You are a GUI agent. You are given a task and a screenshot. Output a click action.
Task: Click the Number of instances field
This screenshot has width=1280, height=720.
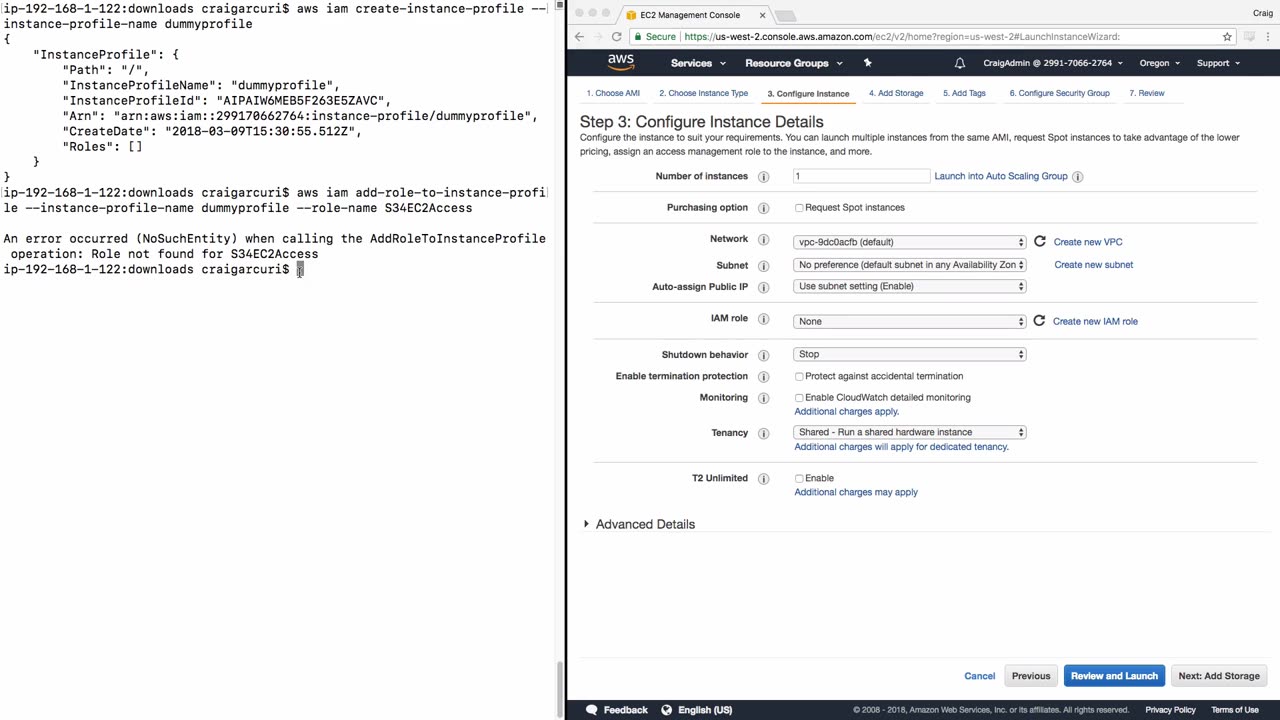pos(862,176)
